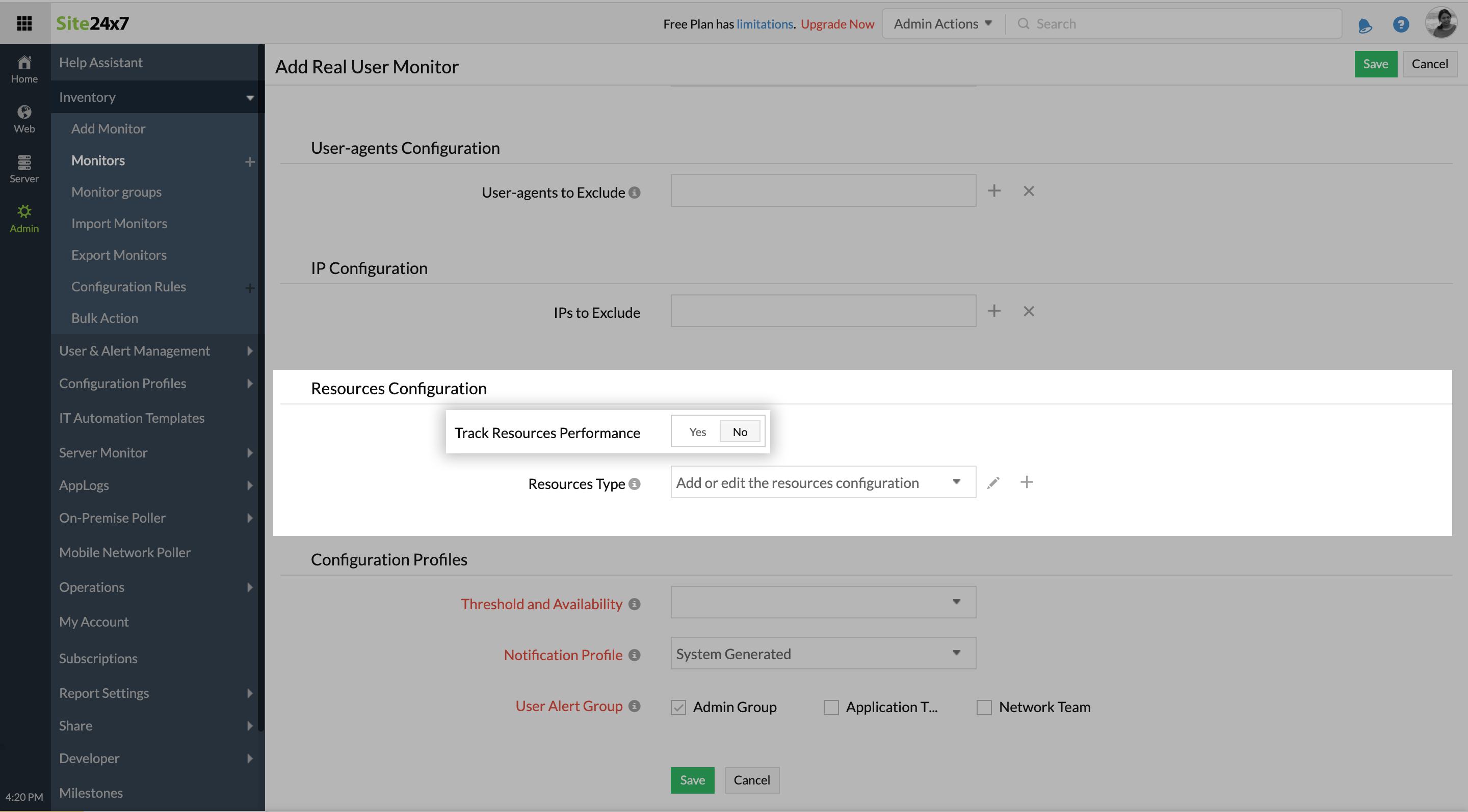This screenshot has height=812, width=1468.
Task: Open Import Monitors menu item
Action: coord(119,223)
